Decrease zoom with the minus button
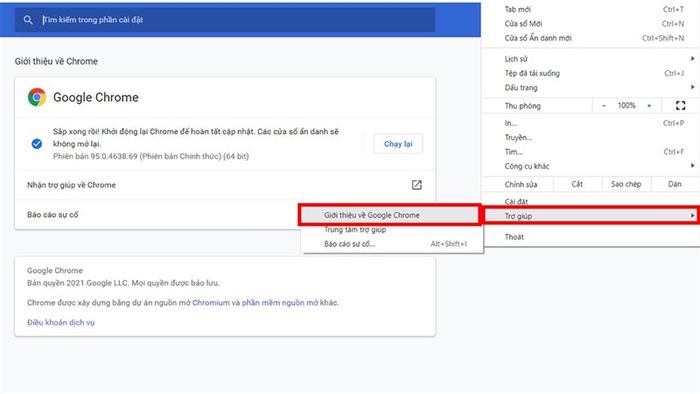Screen dimensions: 700x394 604,106
